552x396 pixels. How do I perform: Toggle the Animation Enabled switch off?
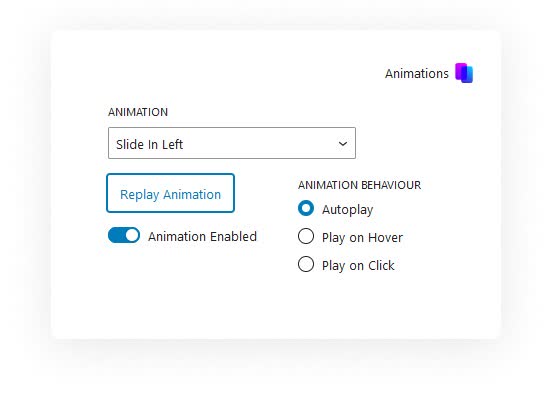pos(124,235)
